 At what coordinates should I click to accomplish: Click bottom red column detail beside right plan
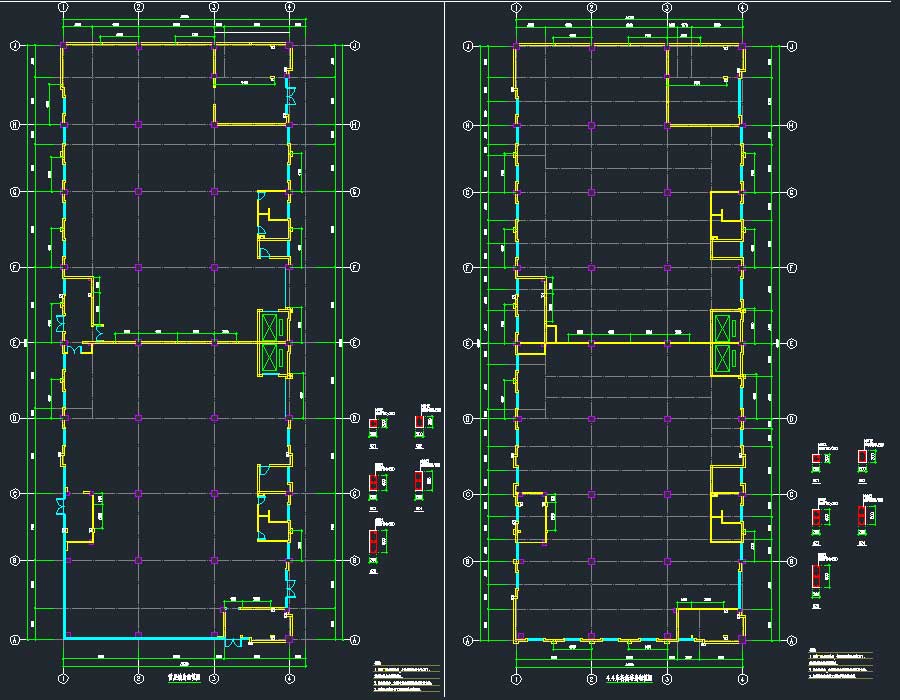[x=817, y=580]
